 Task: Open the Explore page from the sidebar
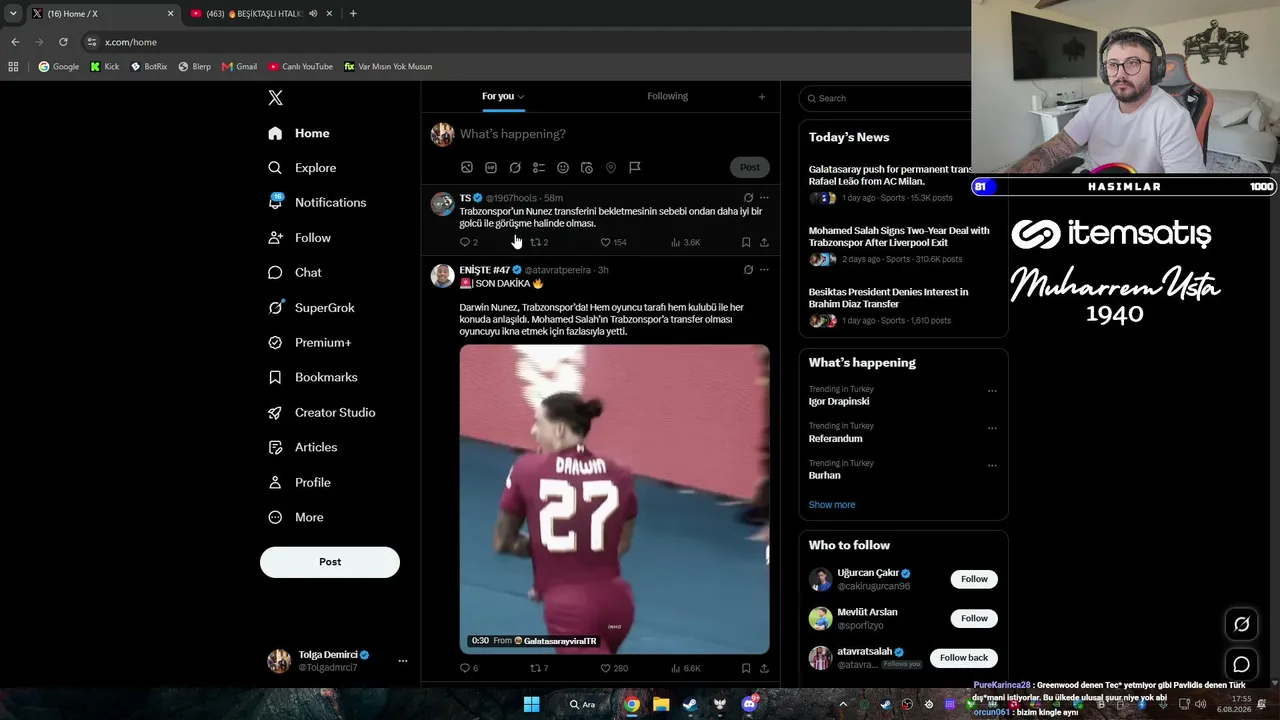click(302, 168)
